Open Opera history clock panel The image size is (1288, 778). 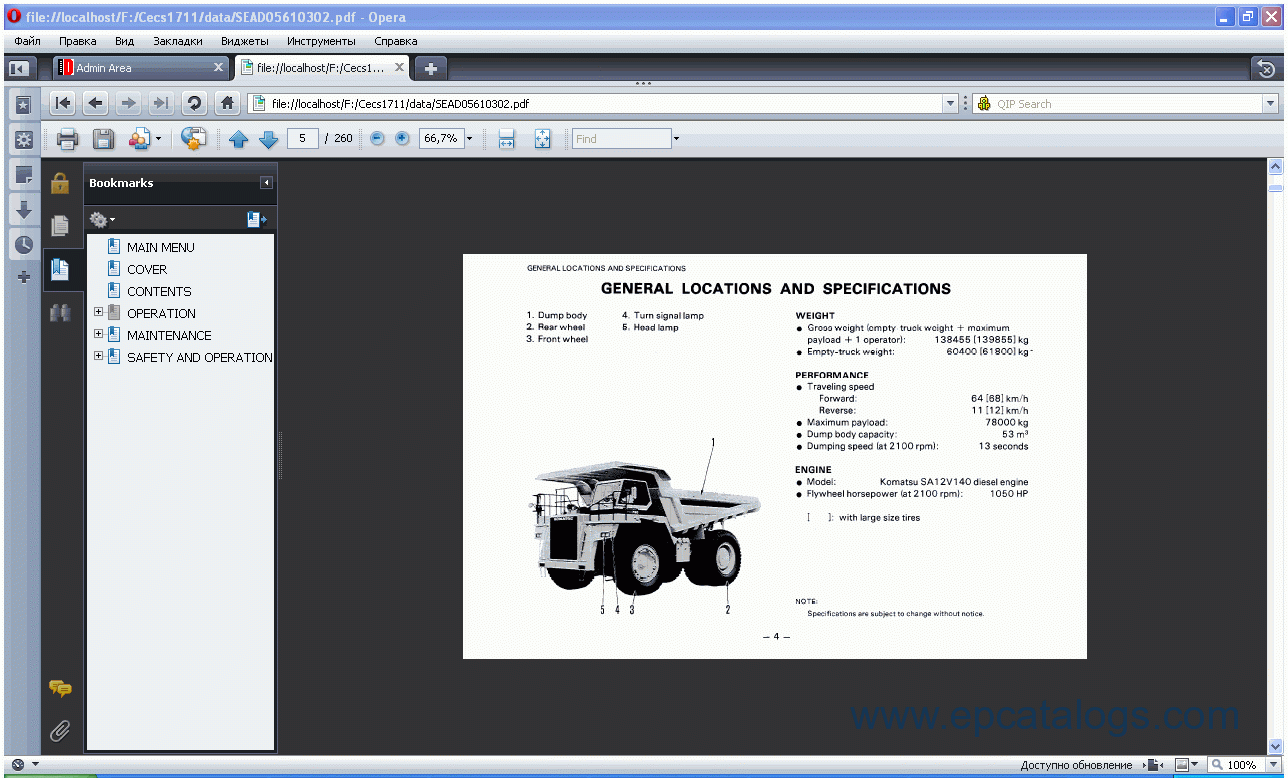[x=24, y=244]
